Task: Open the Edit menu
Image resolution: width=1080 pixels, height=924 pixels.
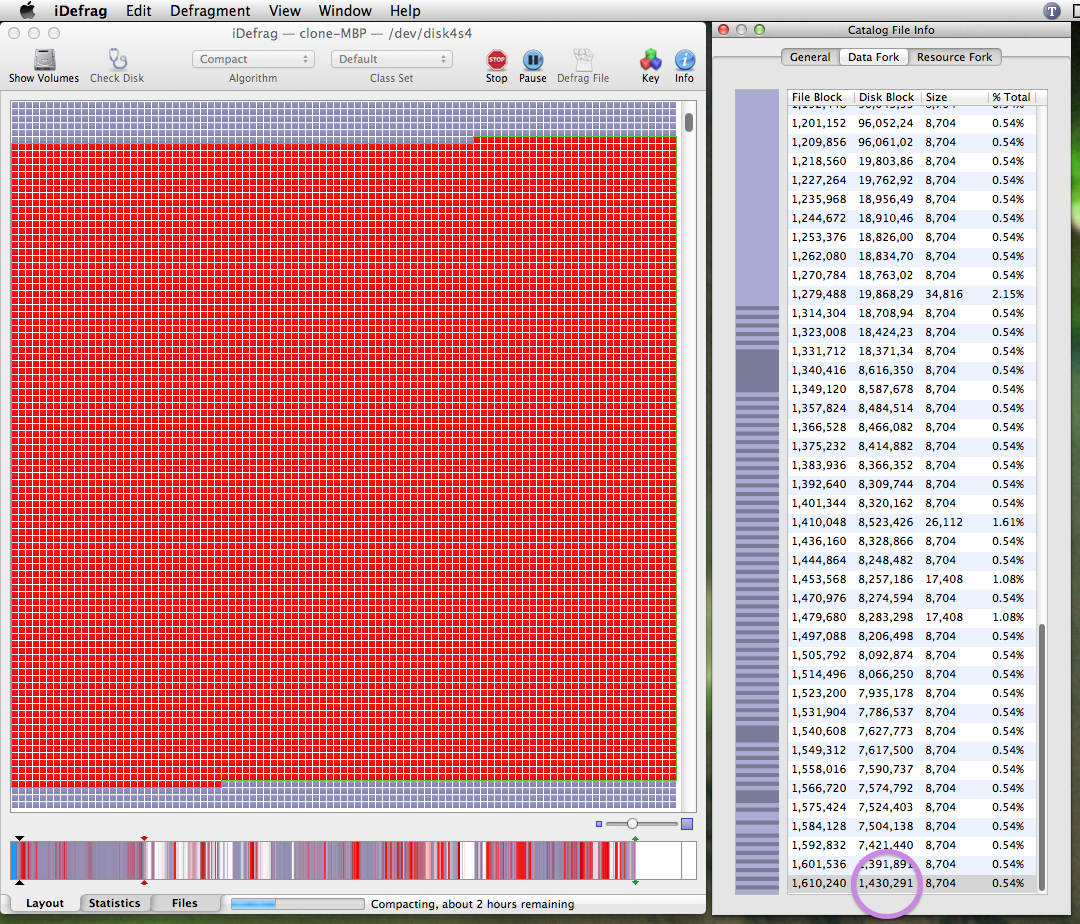Action: point(138,10)
